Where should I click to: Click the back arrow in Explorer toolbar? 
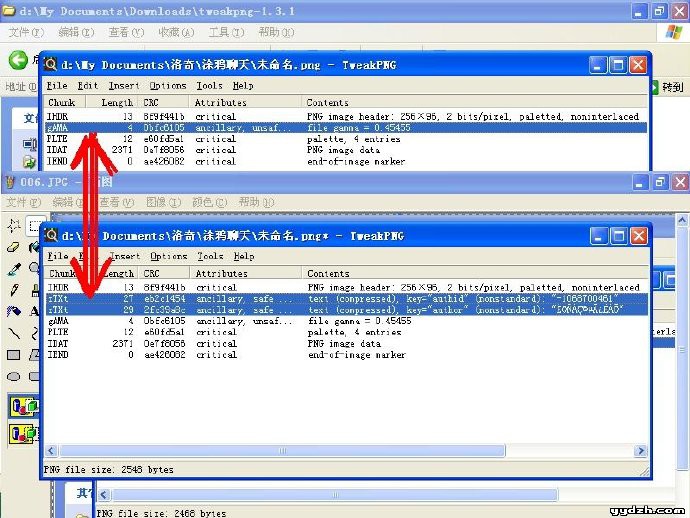18,60
